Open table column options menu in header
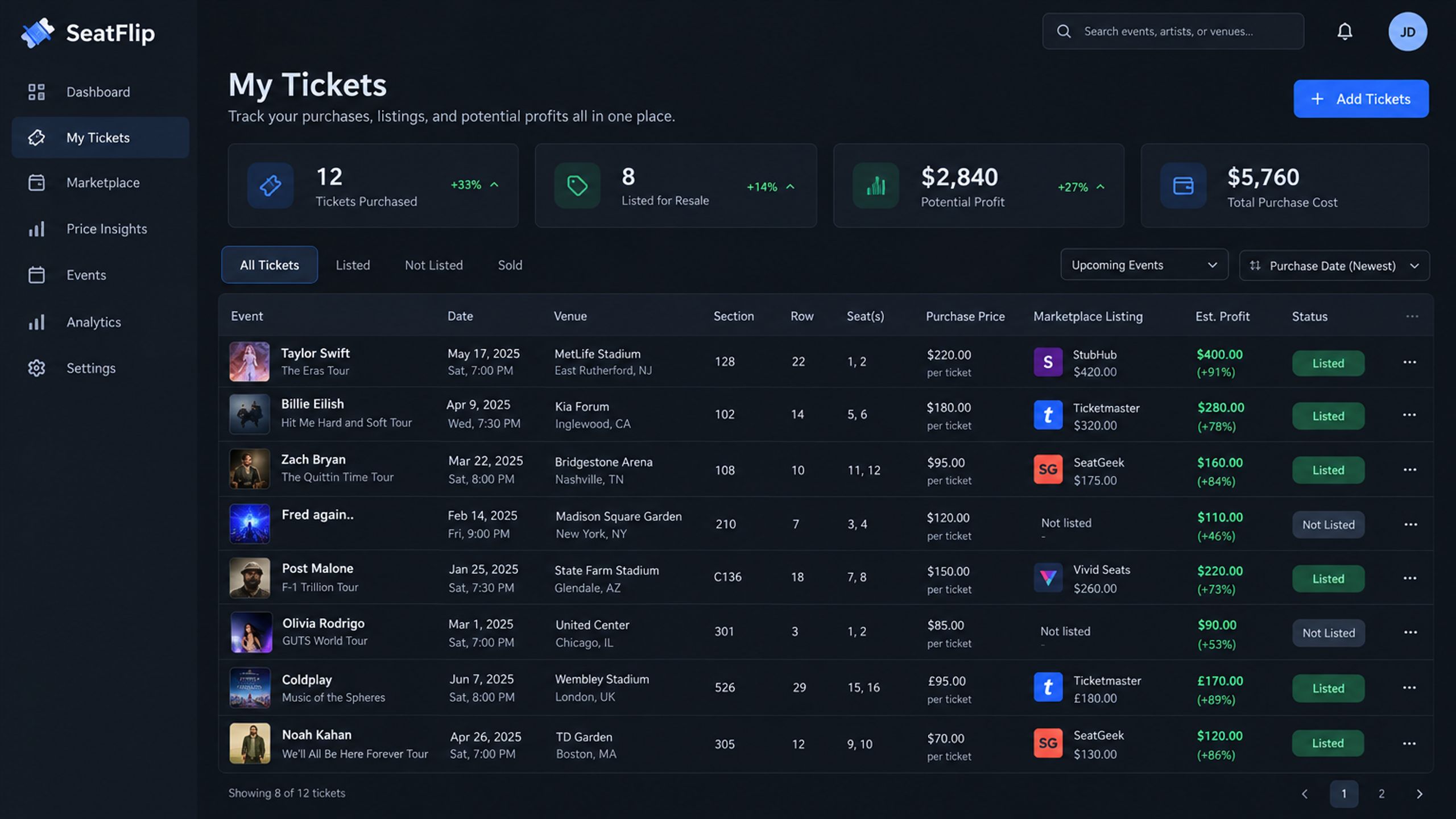 pyautogui.click(x=1412, y=316)
